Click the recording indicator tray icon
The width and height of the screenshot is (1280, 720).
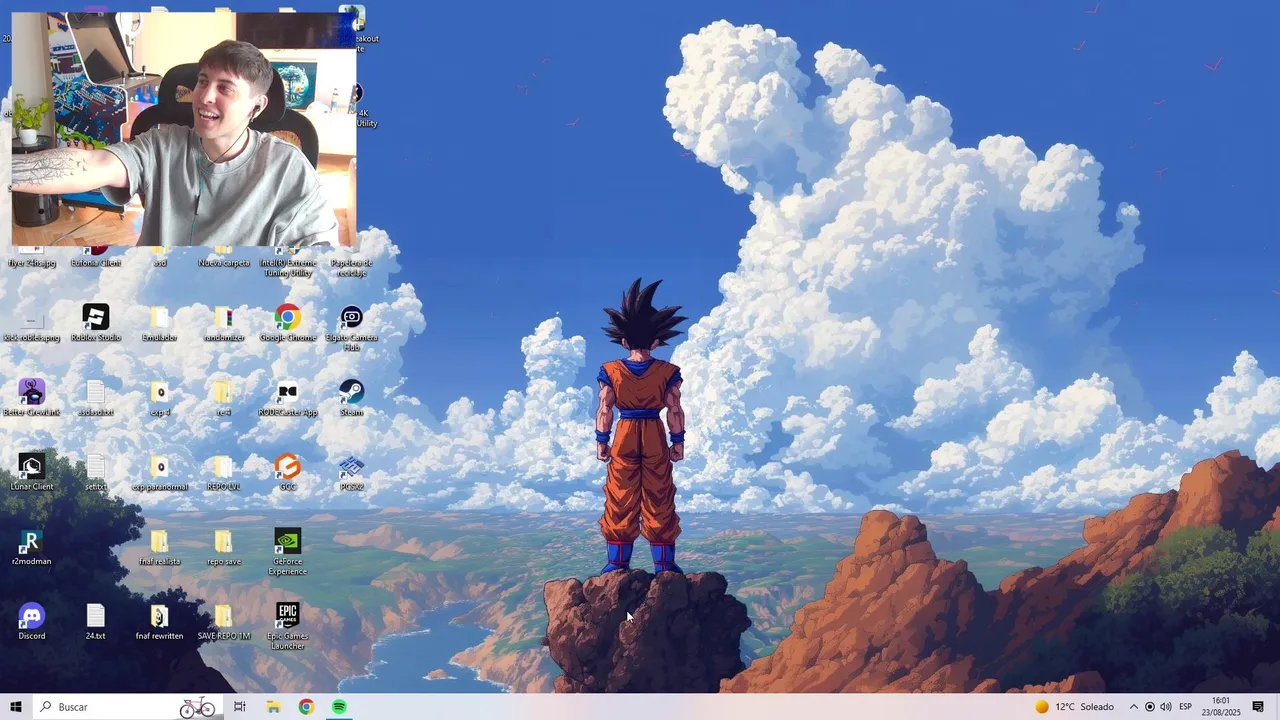(1150, 707)
